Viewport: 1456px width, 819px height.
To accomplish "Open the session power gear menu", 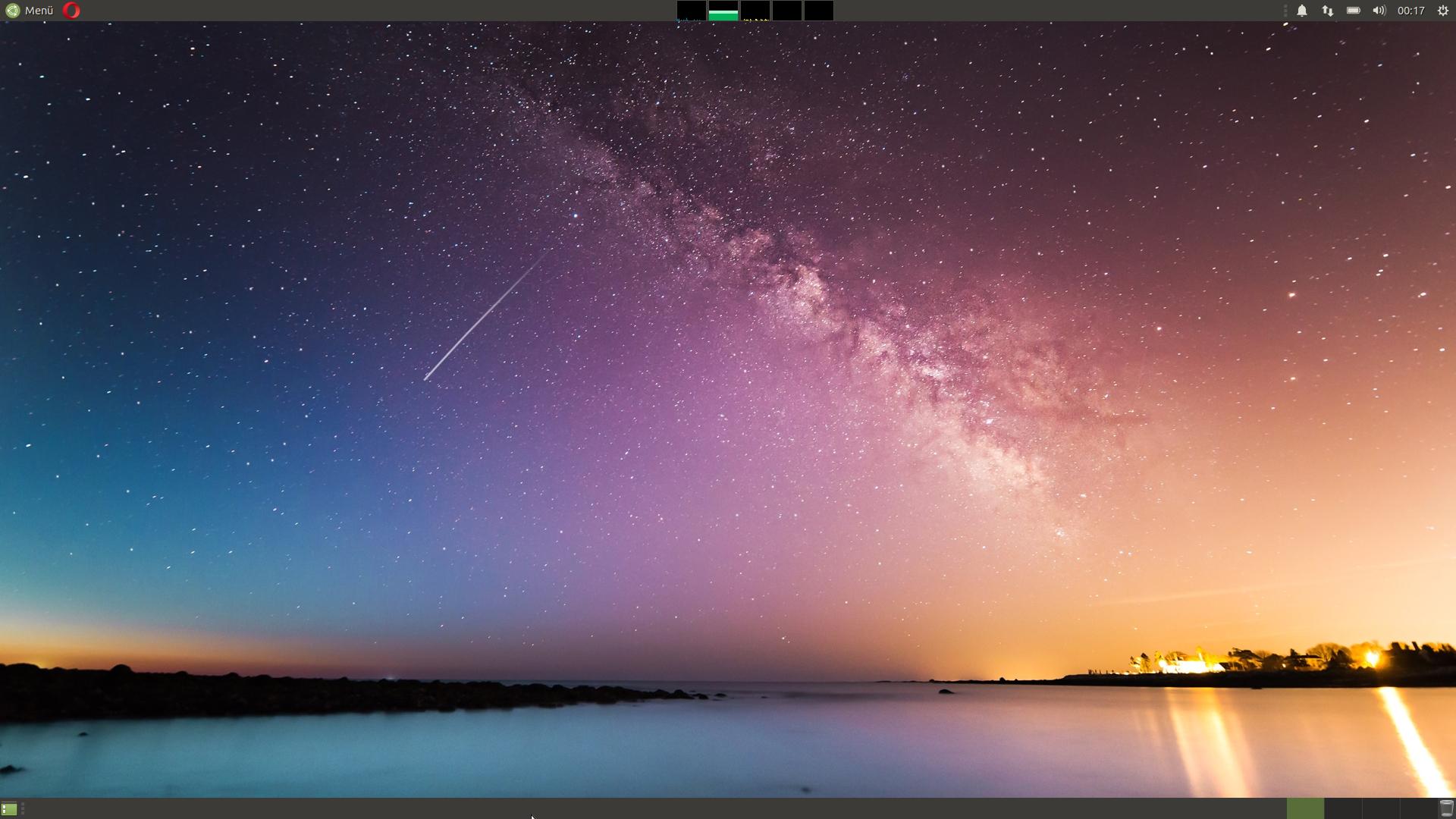I will 1442,11.
